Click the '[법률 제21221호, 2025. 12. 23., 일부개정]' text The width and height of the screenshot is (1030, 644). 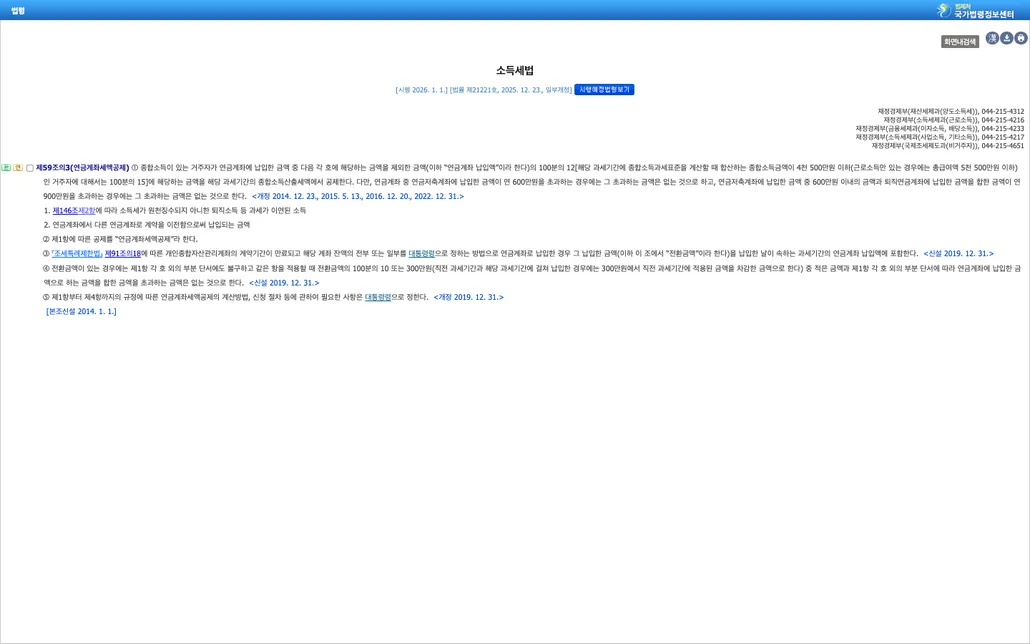coord(511,90)
